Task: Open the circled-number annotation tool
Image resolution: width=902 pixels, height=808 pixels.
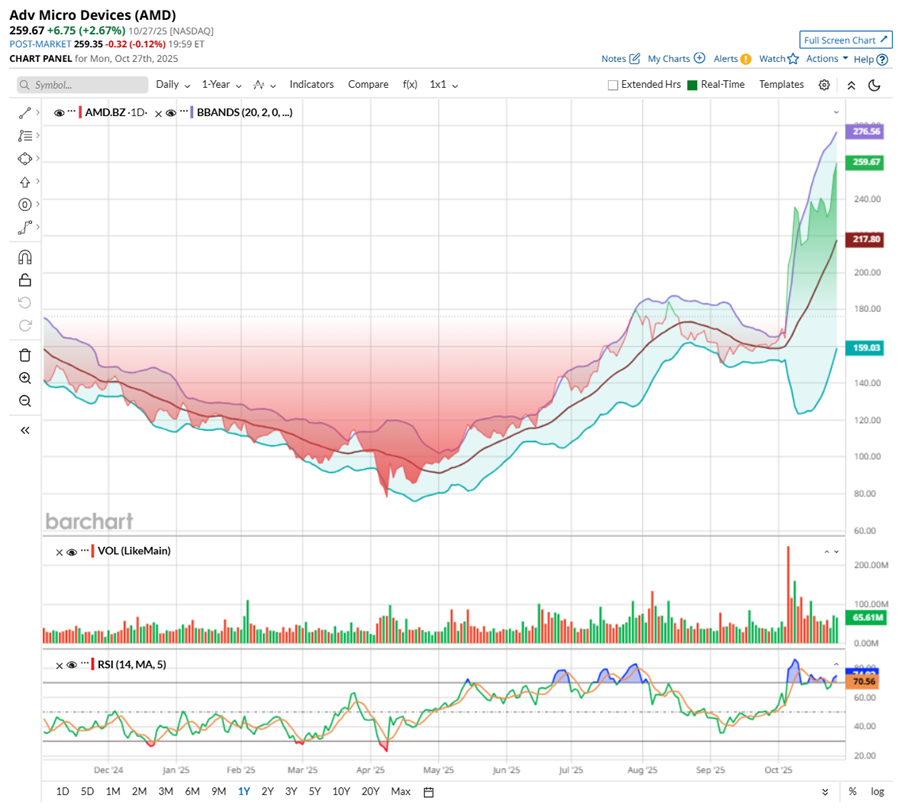Action: tap(24, 204)
